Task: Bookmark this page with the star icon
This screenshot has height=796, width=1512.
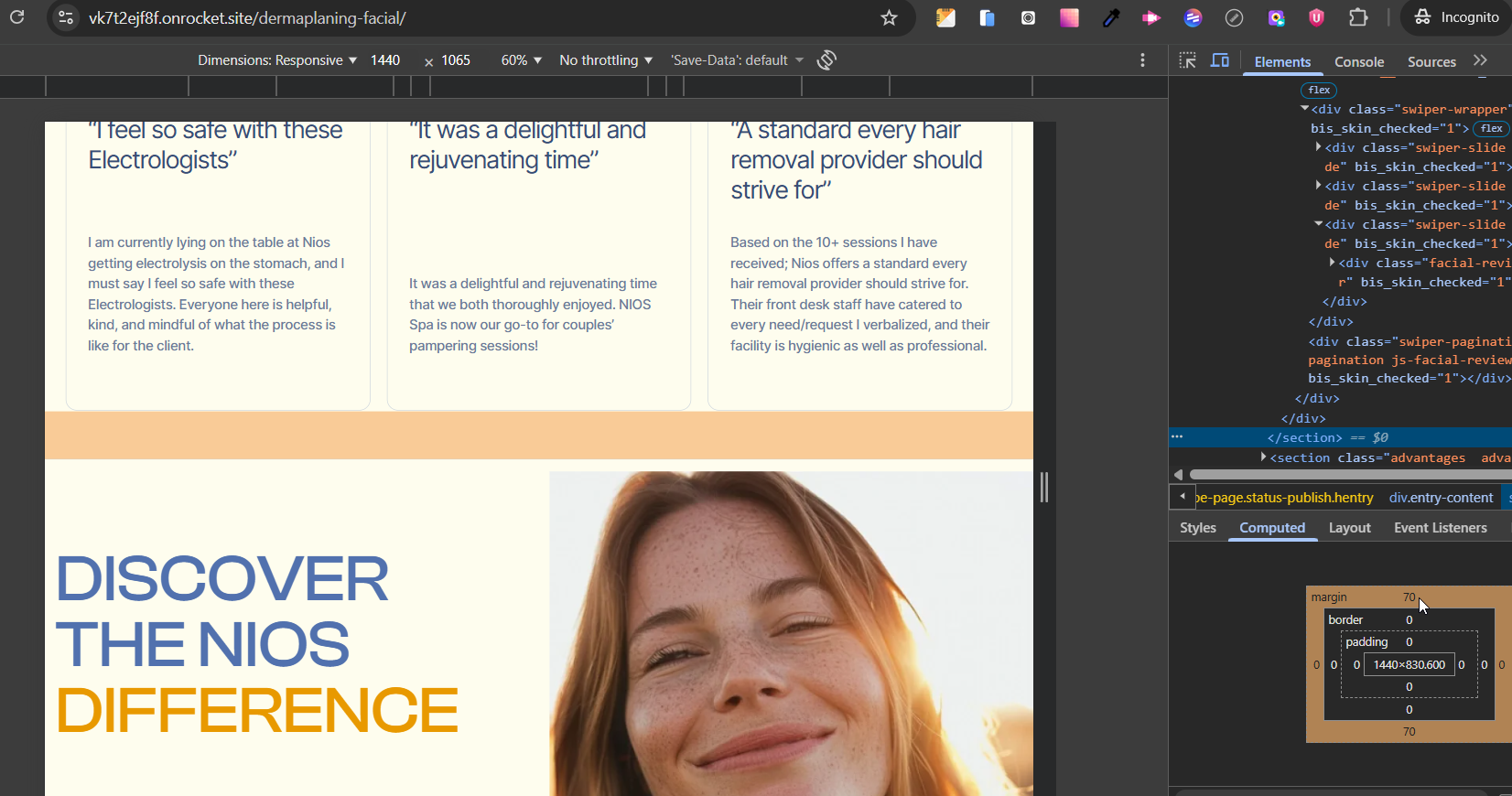Action: click(889, 17)
